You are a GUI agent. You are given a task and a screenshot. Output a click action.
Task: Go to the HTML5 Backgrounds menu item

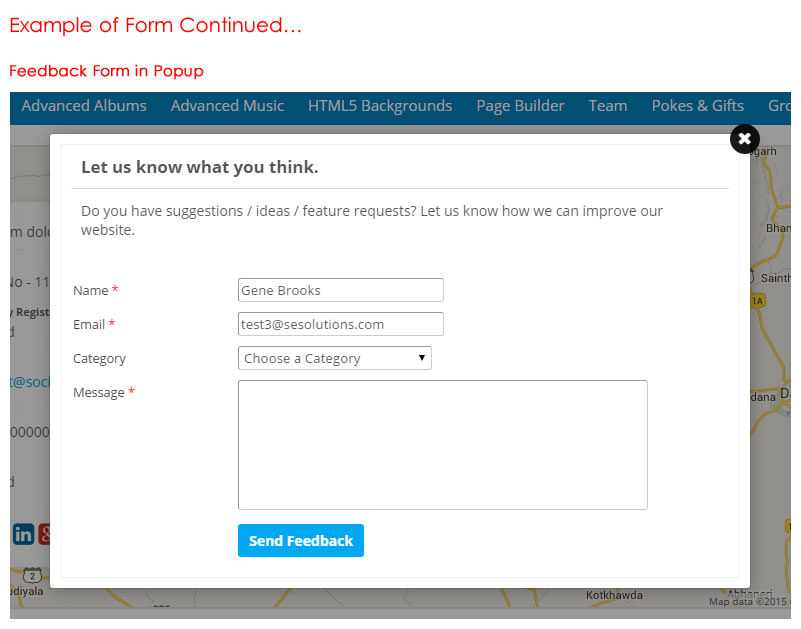380,106
